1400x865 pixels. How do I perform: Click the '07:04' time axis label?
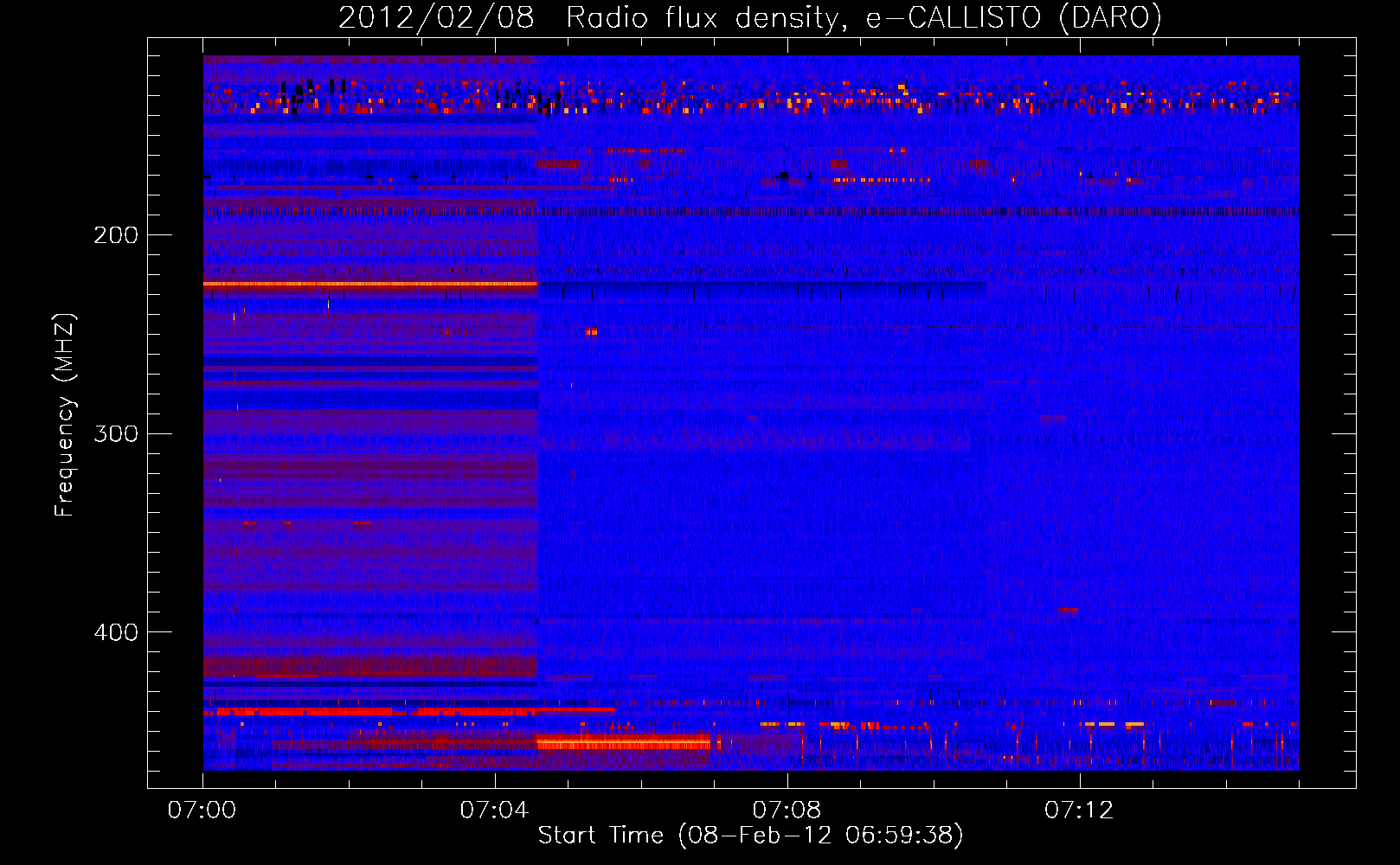click(x=494, y=811)
